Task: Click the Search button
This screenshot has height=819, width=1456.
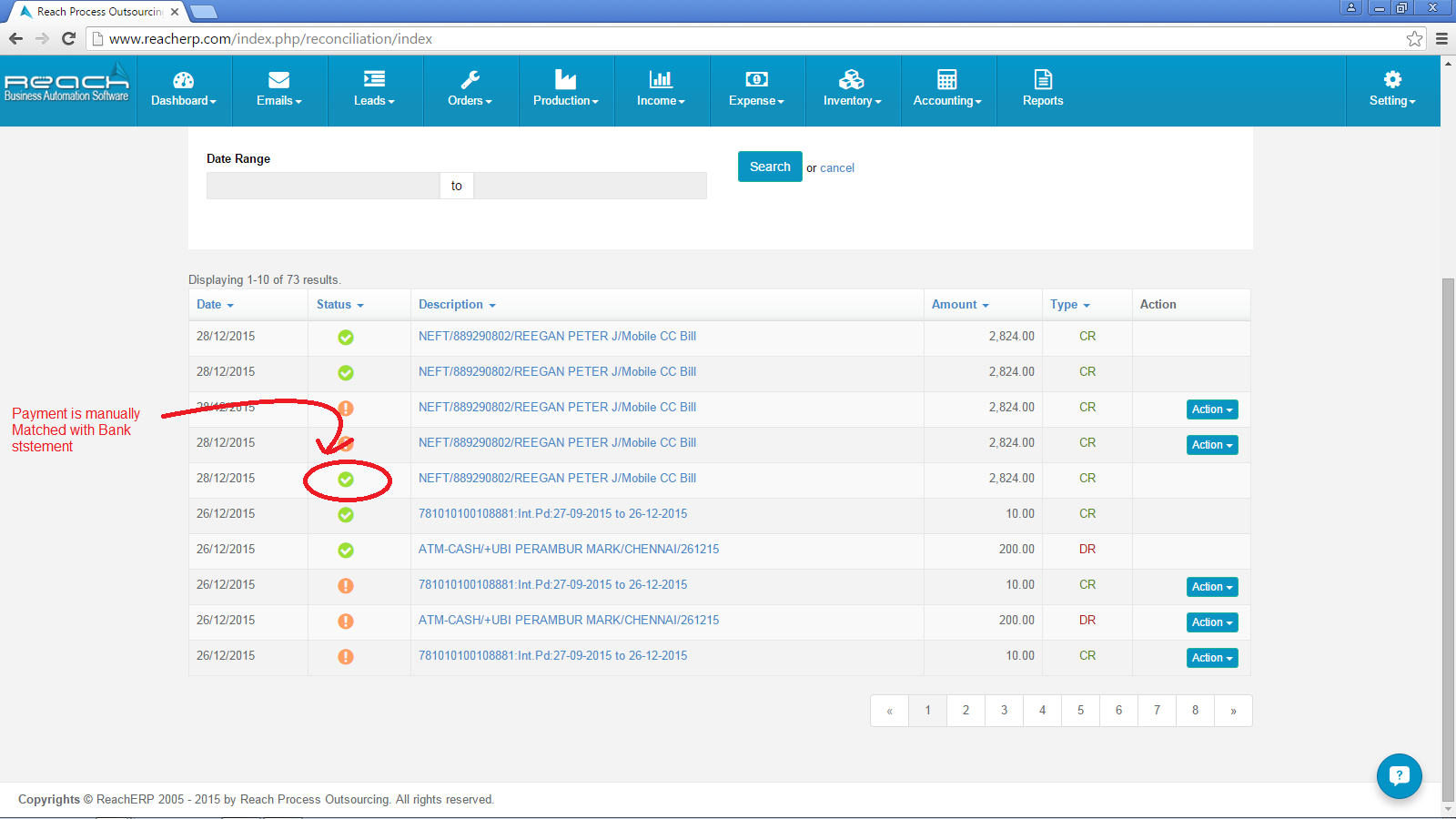Action: (770, 167)
